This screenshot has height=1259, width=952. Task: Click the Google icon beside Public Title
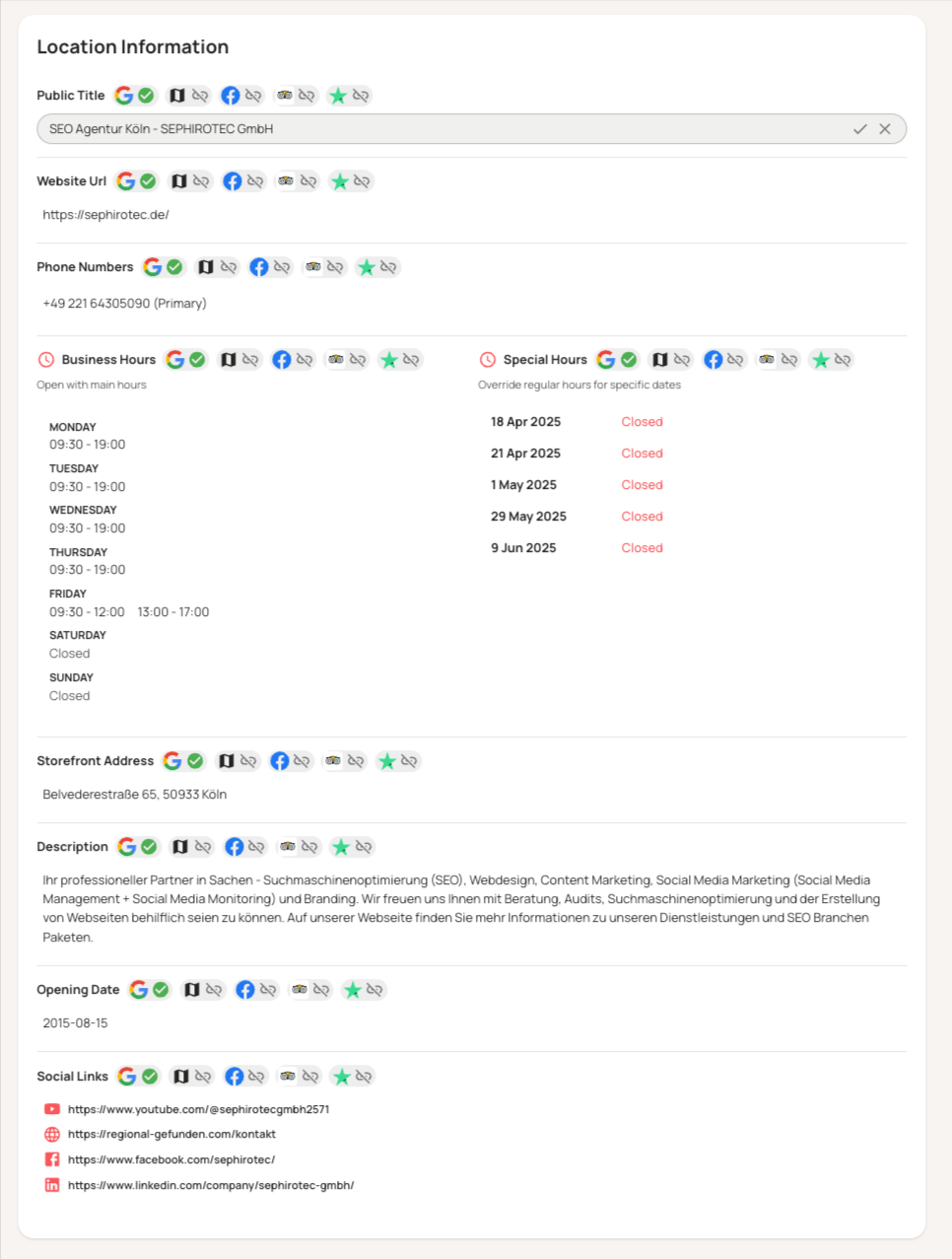124,96
